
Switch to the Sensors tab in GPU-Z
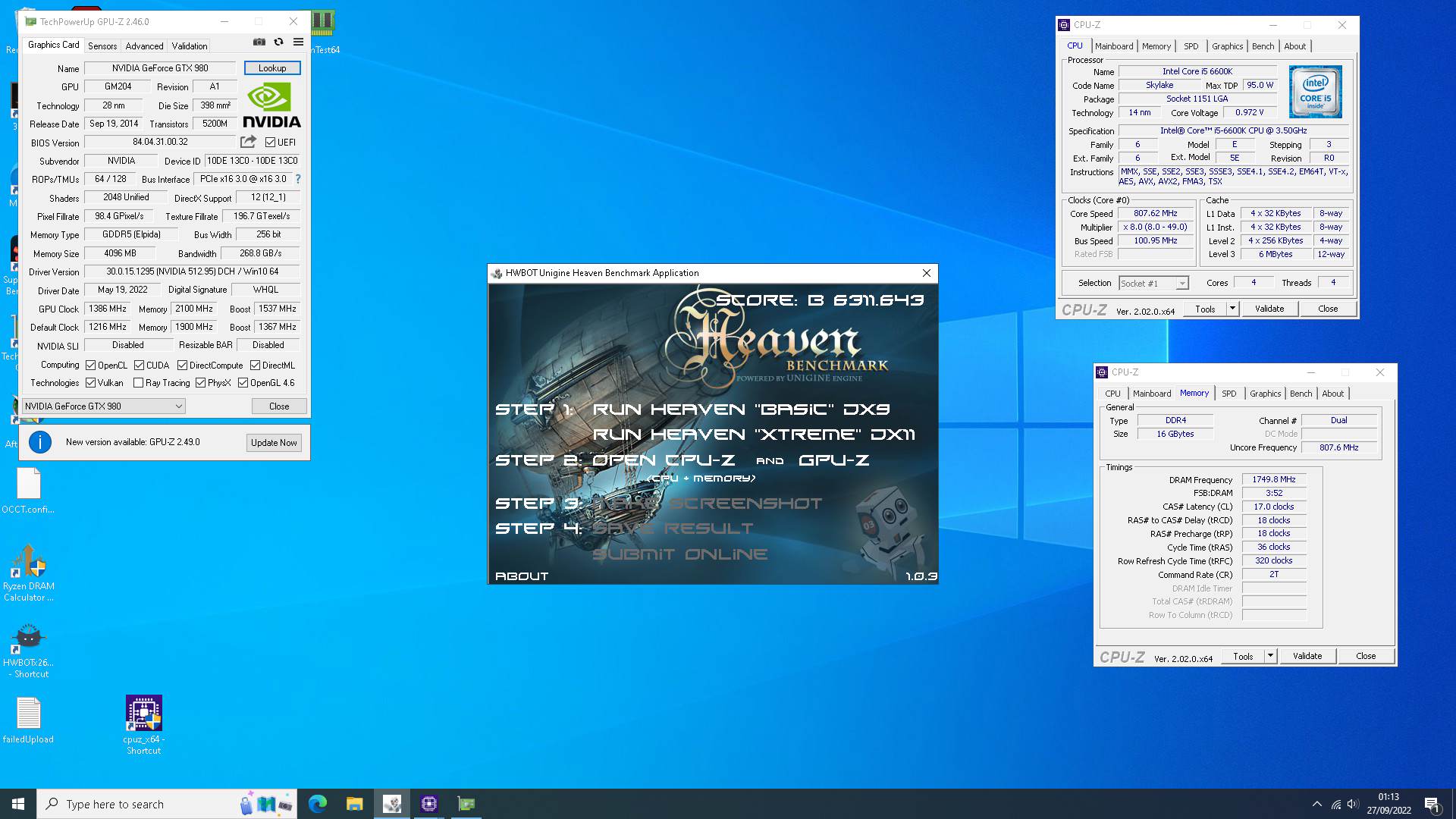102,46
